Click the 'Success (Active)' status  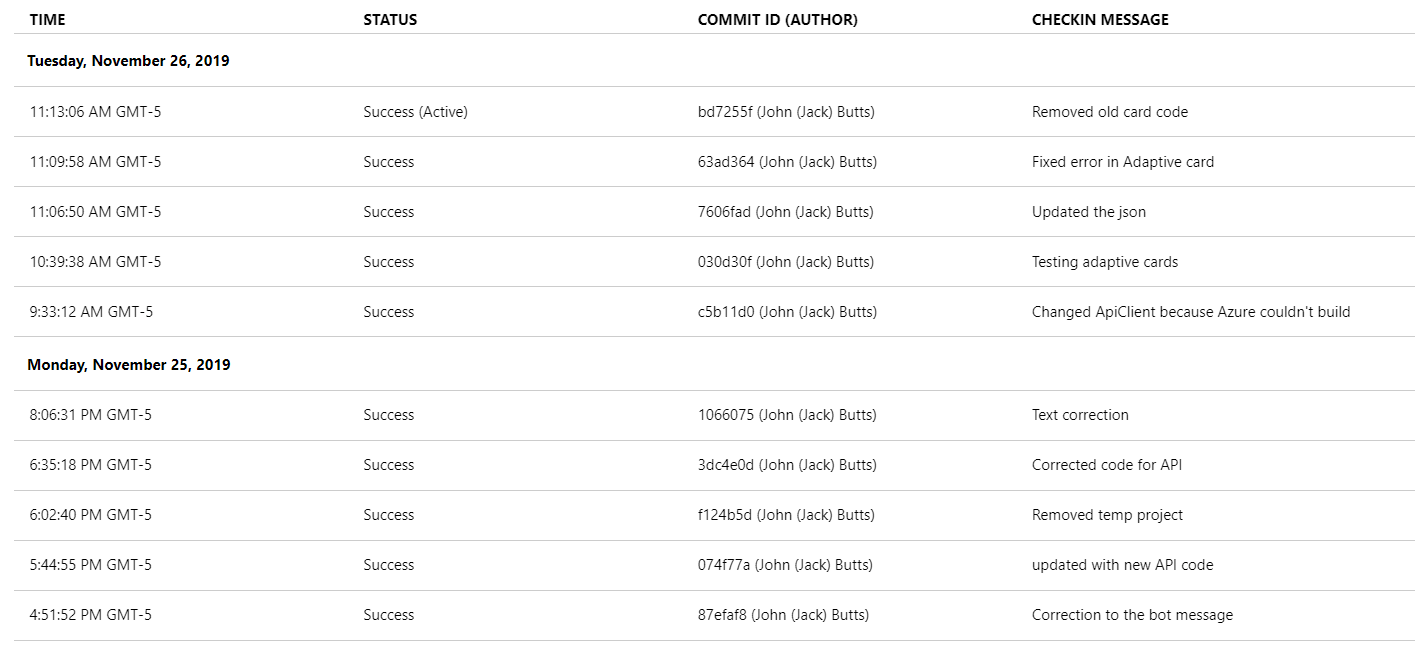click(x=415, y=112)
